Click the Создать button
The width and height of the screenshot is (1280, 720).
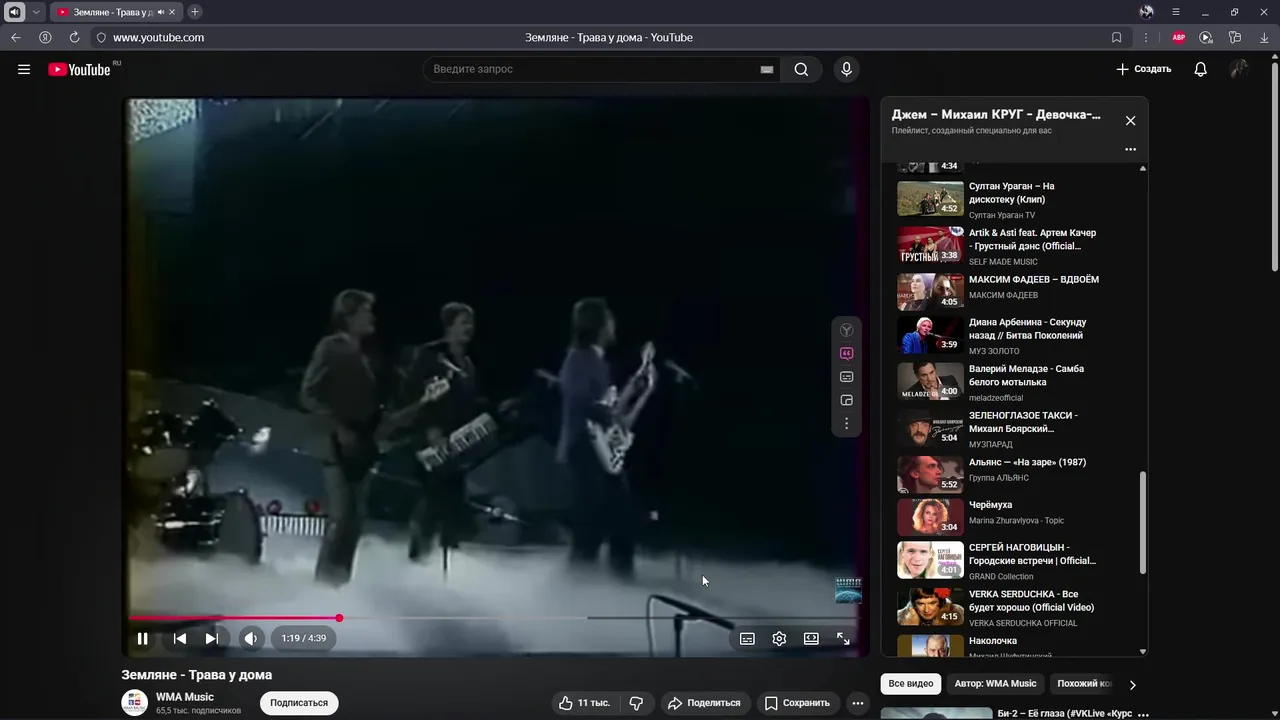pos(1143,69)
